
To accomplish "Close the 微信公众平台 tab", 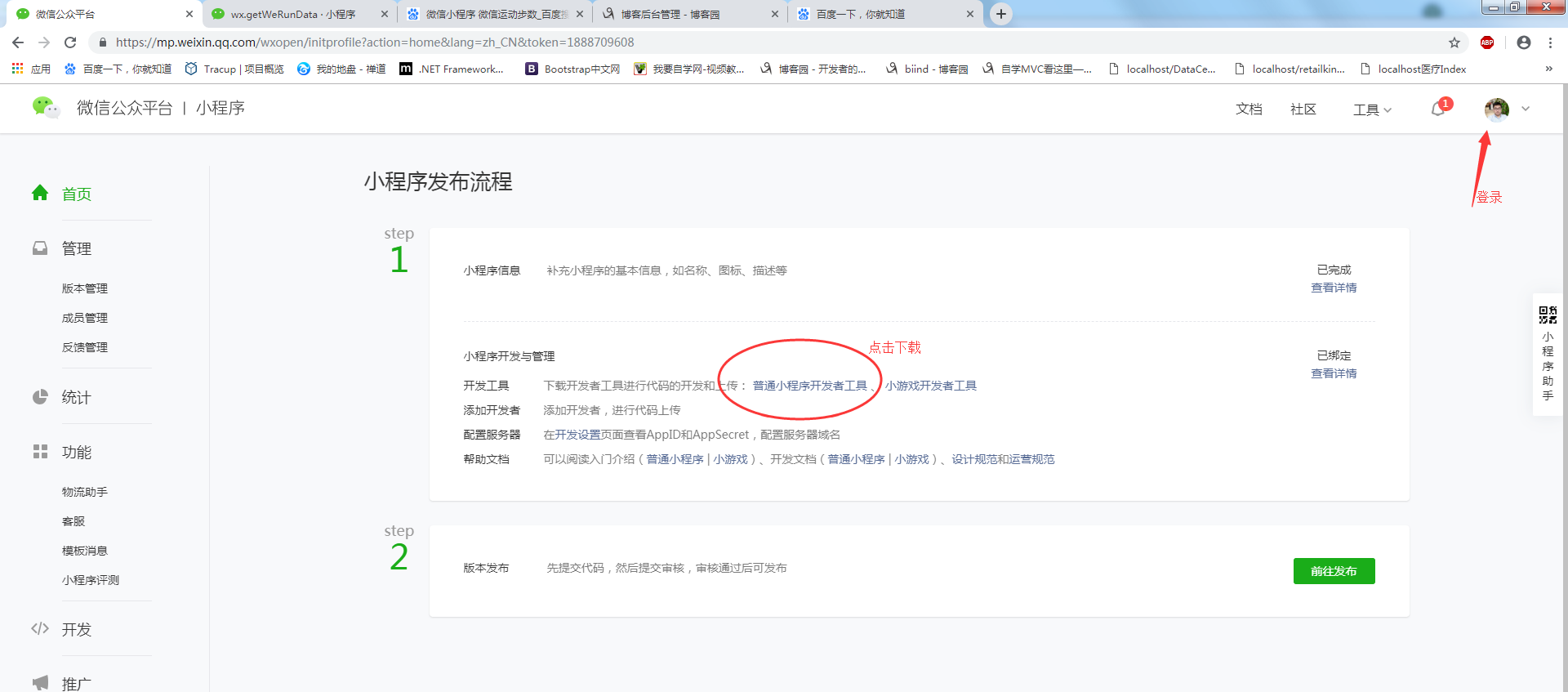I will coord(189,14).
